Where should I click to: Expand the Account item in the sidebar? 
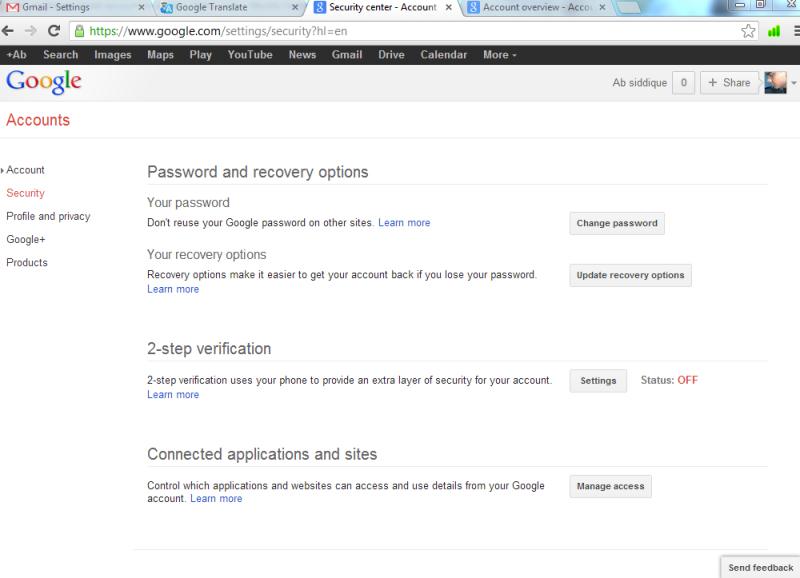[x=25, y=170]
